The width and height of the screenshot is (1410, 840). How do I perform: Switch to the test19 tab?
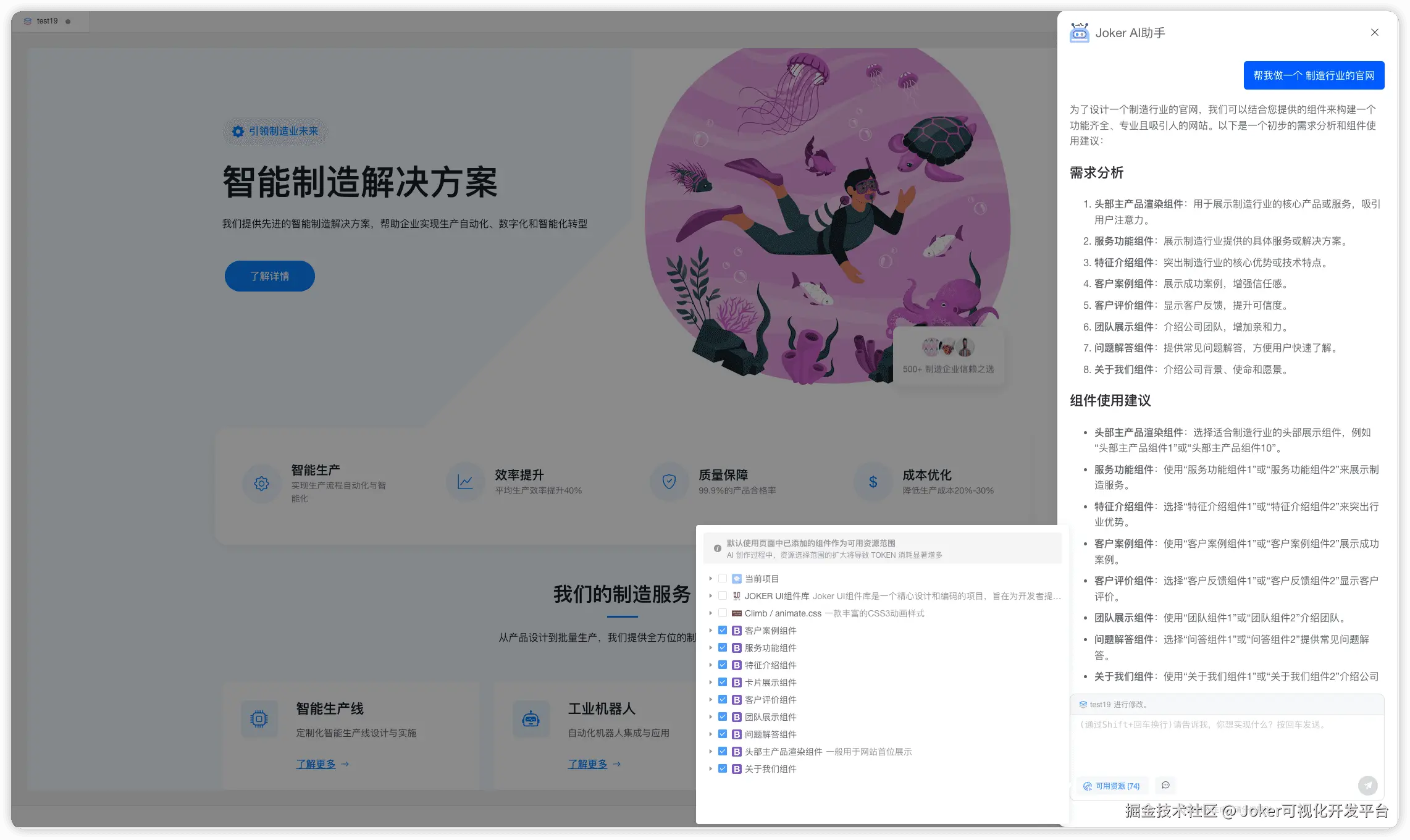(x=47, y=21)
